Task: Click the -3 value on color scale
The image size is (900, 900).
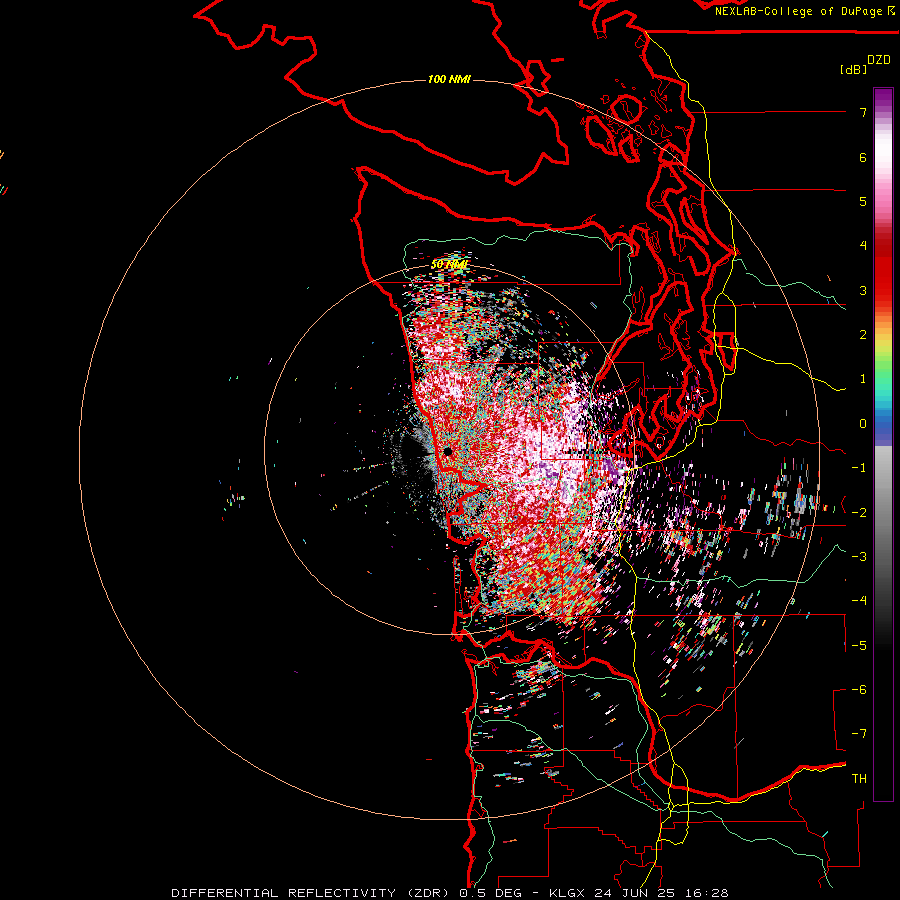Action: tap(859, 556)
